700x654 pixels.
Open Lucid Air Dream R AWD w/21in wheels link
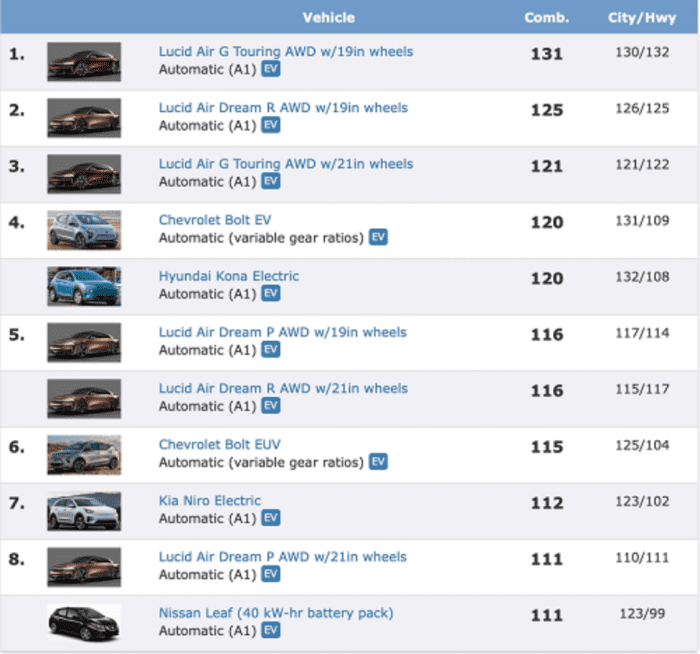pos(283,388)
